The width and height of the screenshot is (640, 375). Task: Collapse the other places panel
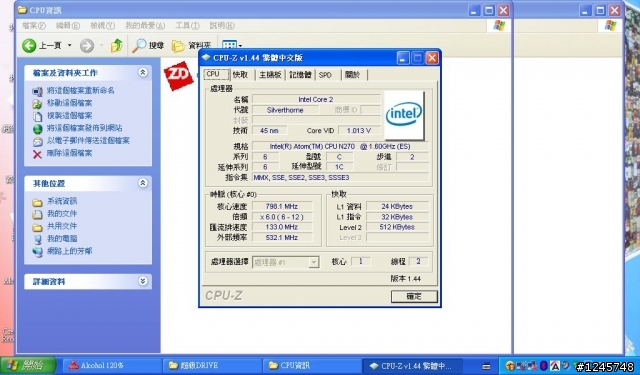coord(142,183)
